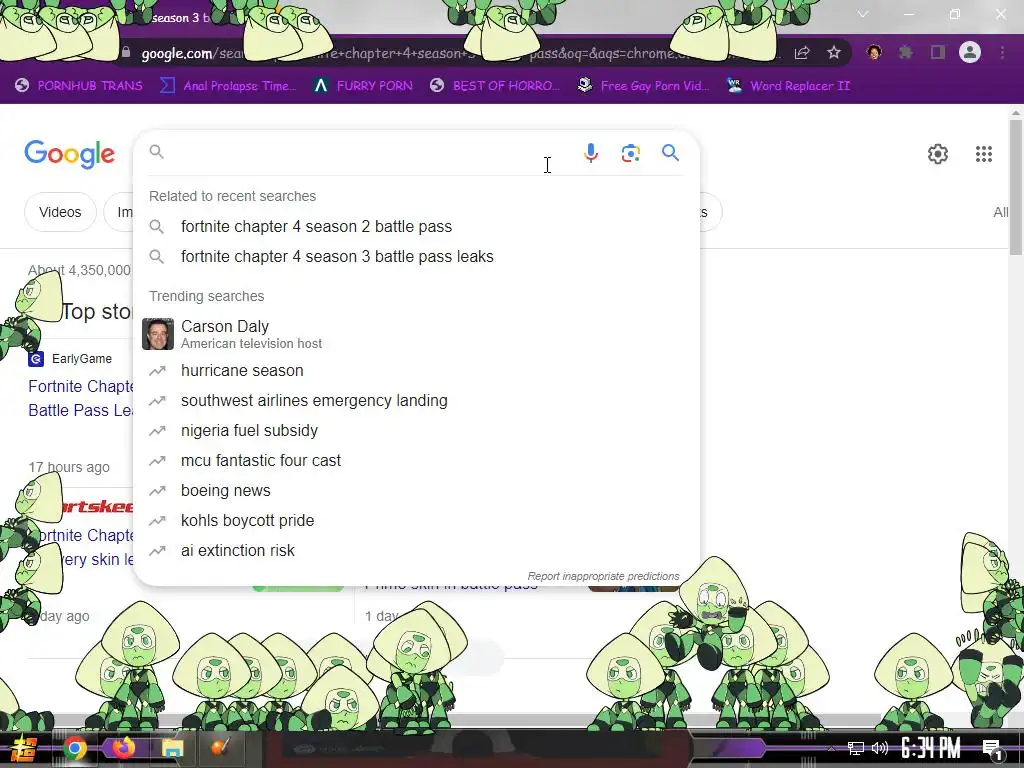Click the share page icon in address bar
The height and width of the screenshot is (768, 1024).
click(x=802, y=53)
